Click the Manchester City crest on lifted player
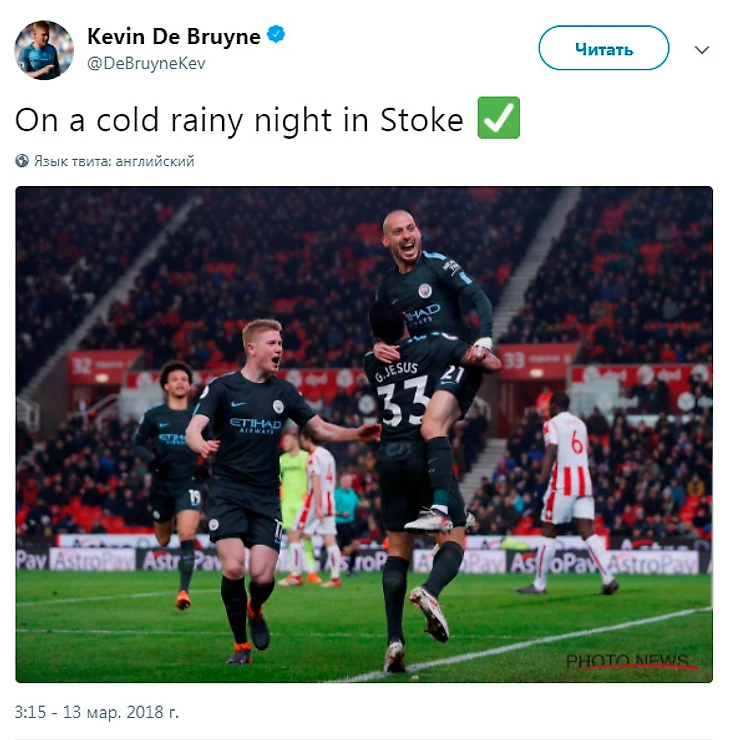730x740 pixels. 425,291
